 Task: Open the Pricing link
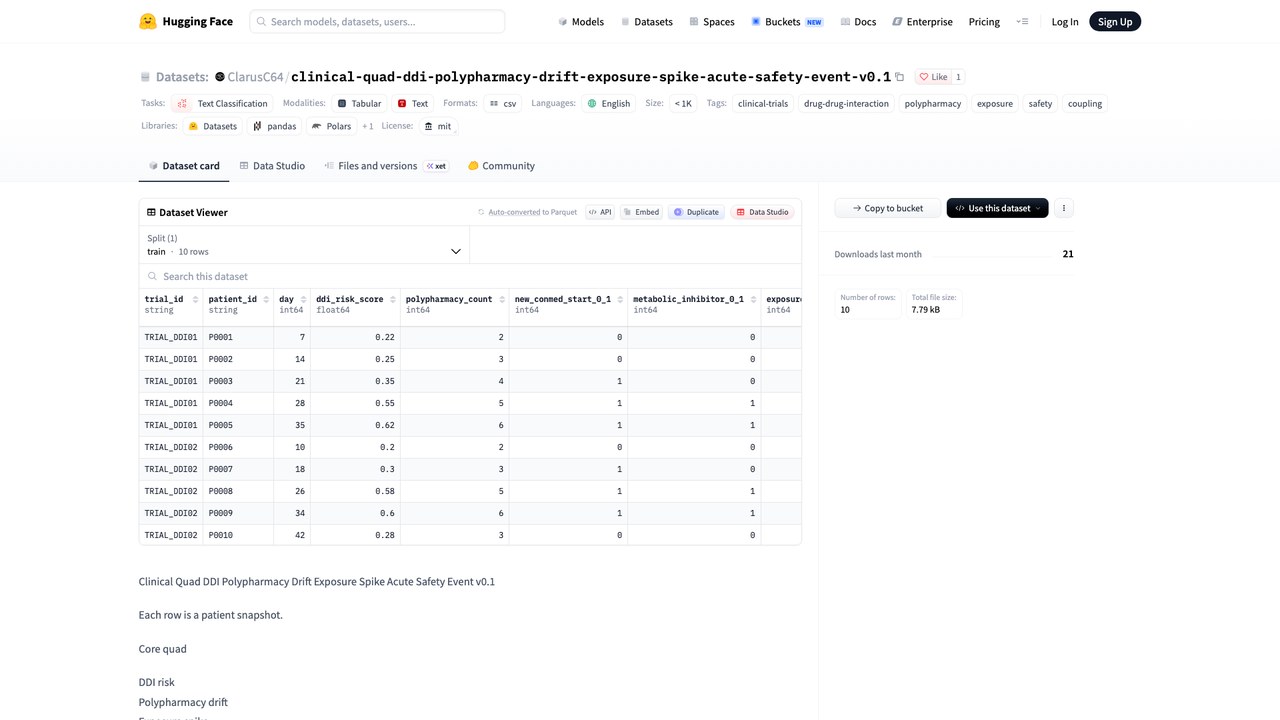pos(984,21)
